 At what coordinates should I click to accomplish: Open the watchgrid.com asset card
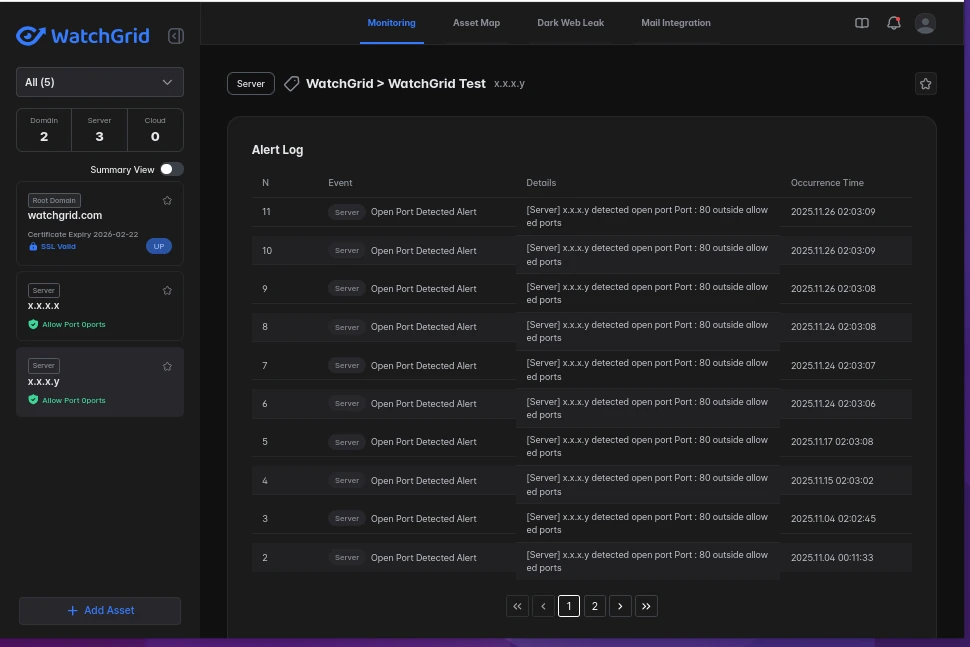click(x=100, y=224)
